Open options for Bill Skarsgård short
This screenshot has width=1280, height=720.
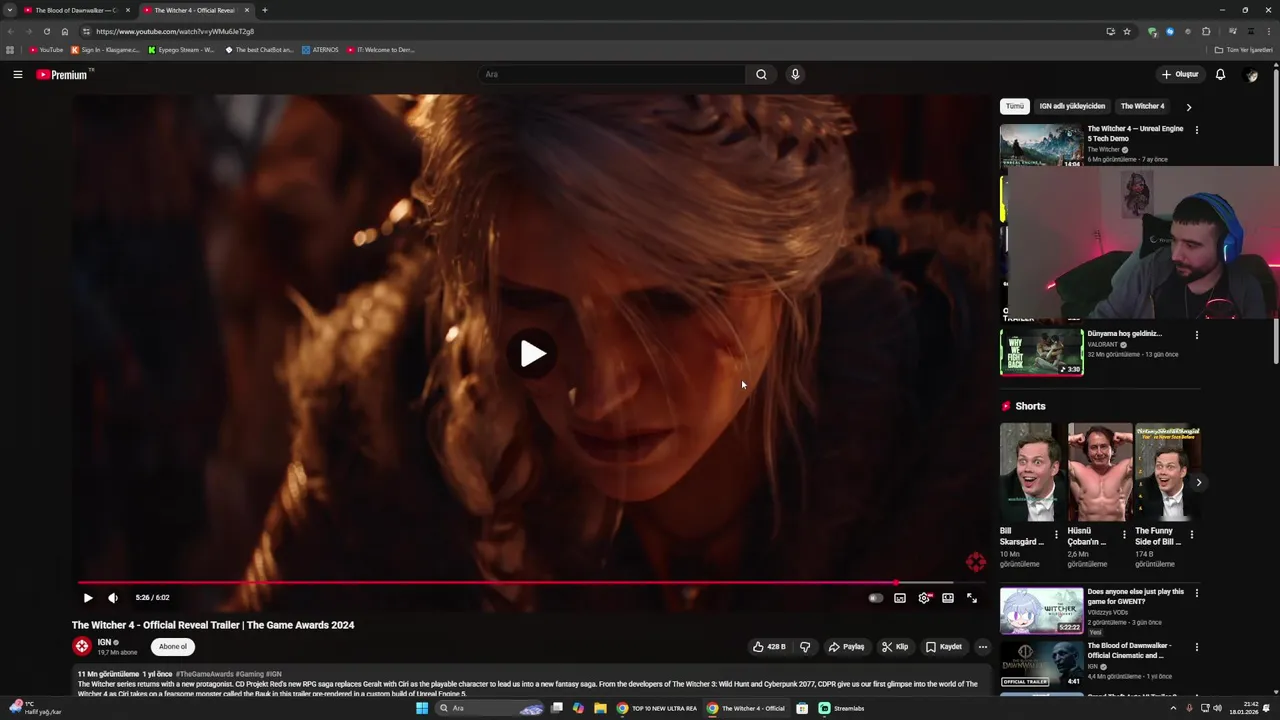[x=1056, y=535]
